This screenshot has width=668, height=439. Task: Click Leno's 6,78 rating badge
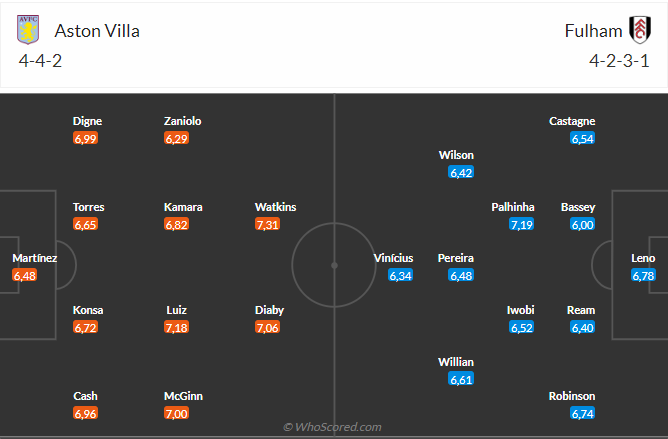(643, 276)
